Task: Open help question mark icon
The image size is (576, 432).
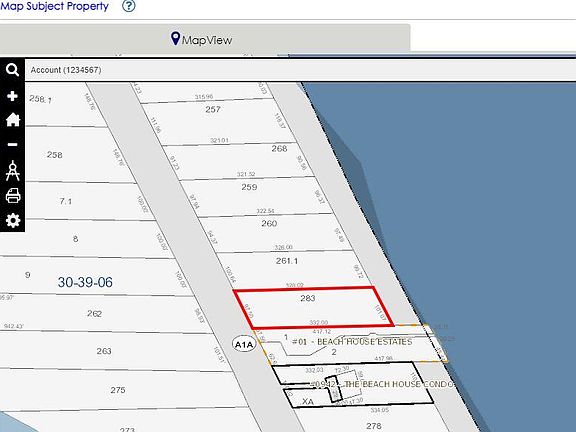Action: (x=129, y=6)
